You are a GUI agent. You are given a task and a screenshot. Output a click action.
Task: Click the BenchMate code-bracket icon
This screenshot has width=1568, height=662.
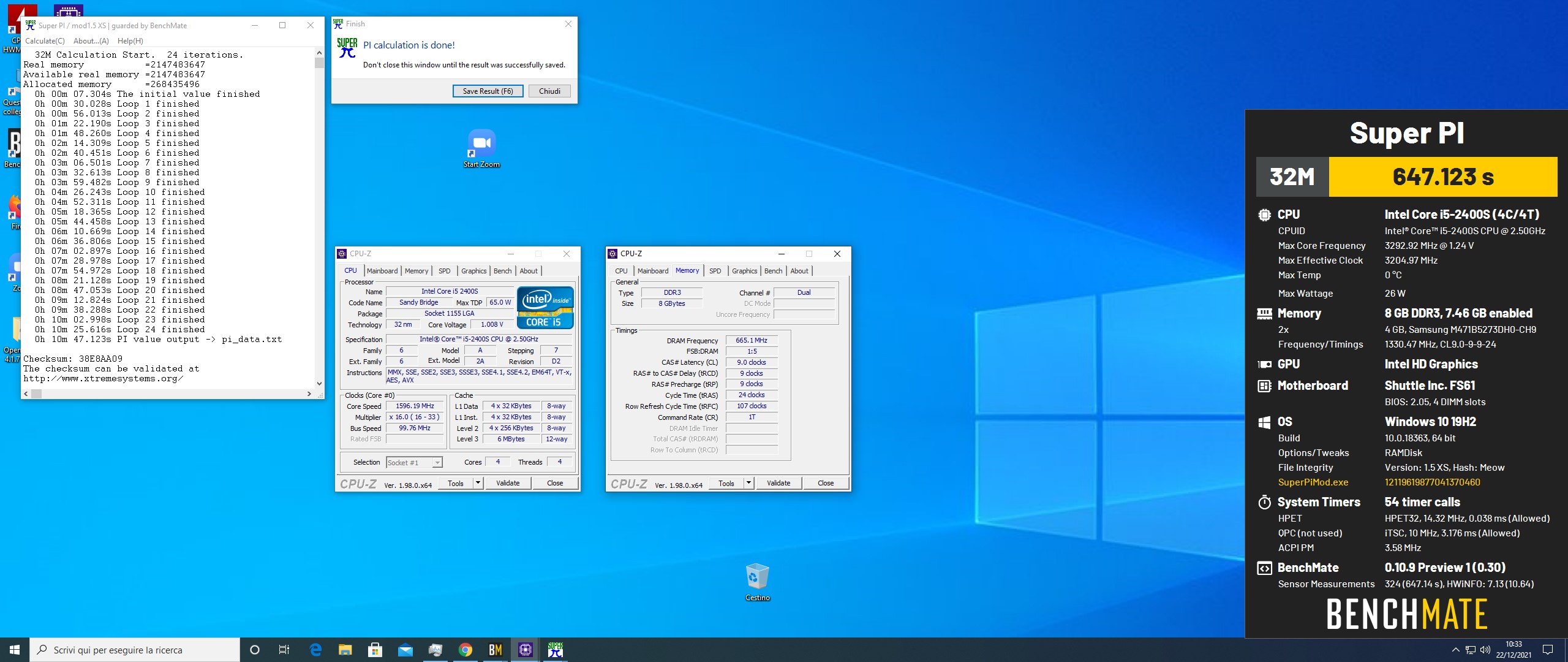pyautogui.click(x=1264, y=568)
